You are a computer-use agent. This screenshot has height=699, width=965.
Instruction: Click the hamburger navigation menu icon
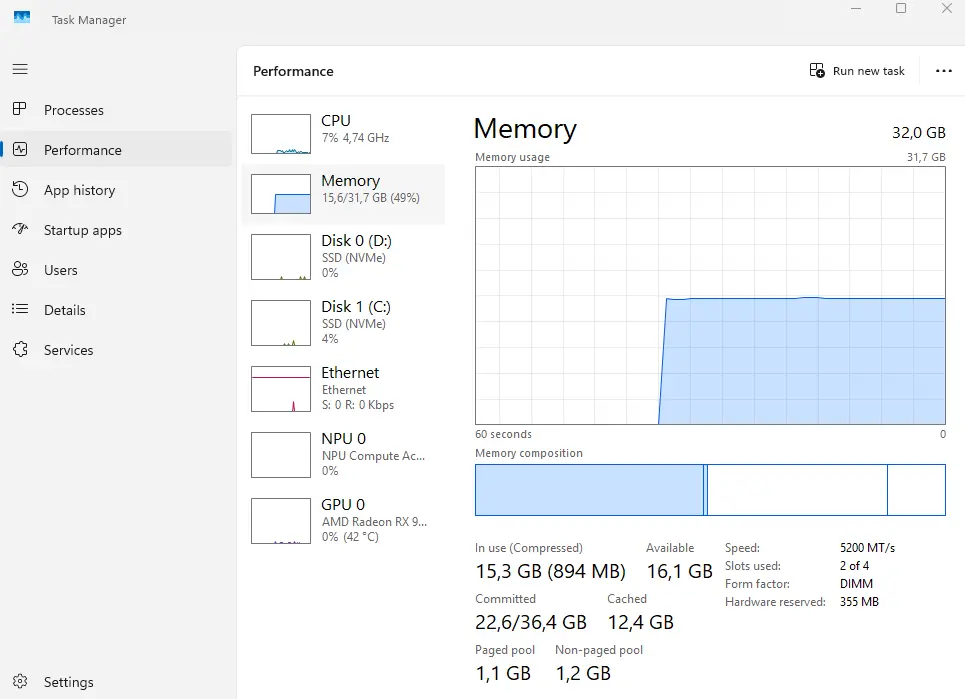(x=20, y=69)
